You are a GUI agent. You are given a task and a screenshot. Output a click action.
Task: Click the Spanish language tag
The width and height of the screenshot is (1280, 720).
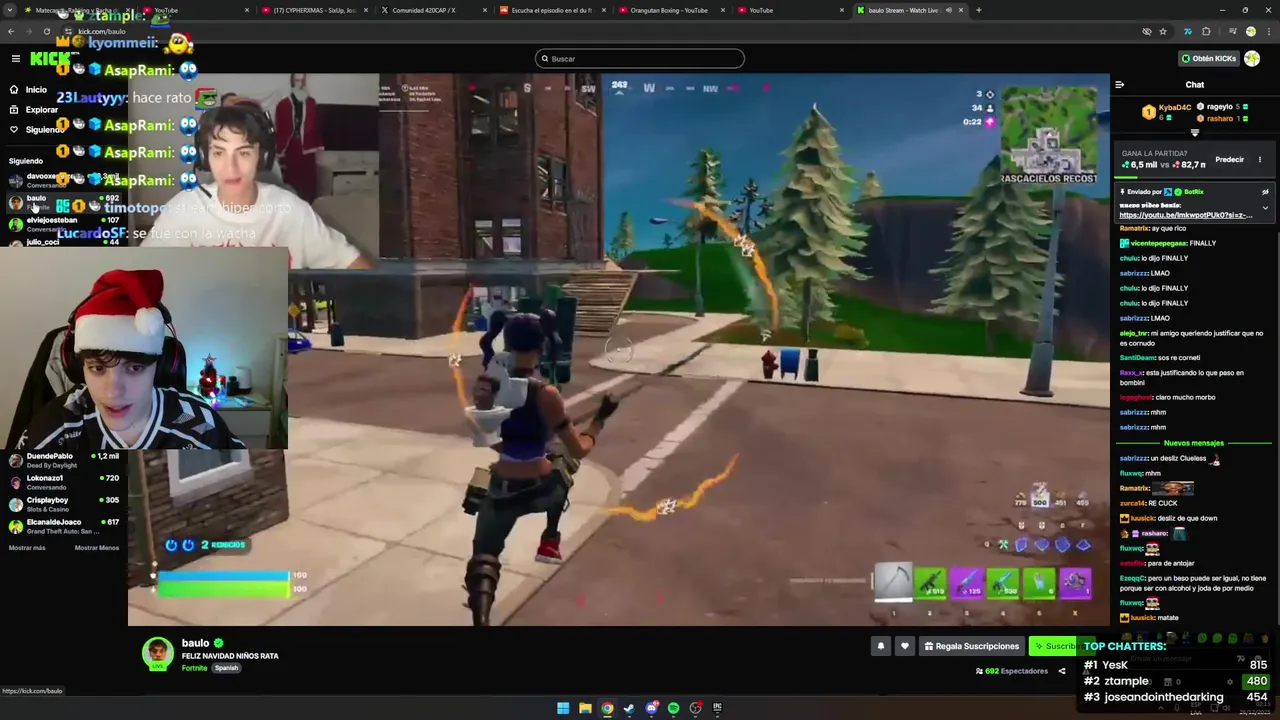click(x=227, y=668)
